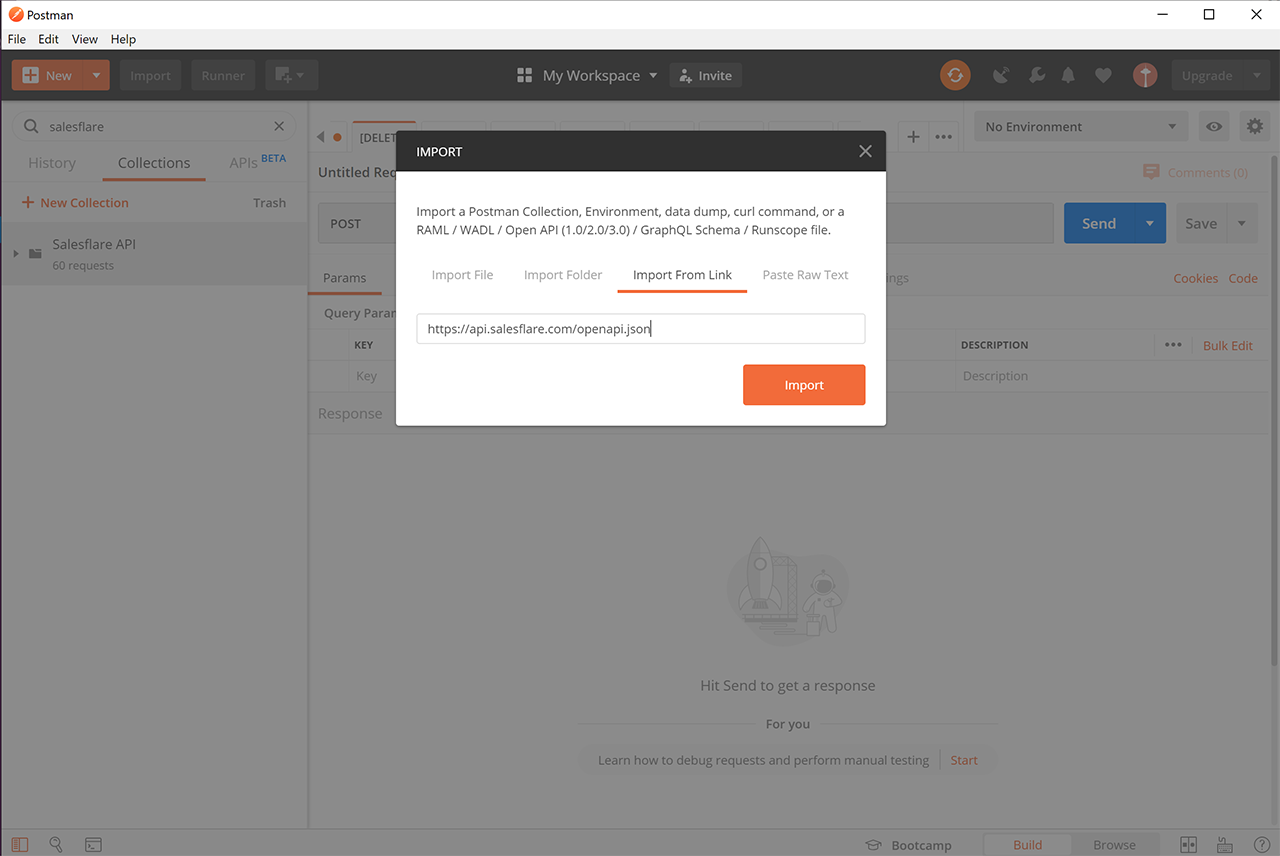The height and width of the screenshot is (856, 1280).
Task: Open params table three-dots options
Action: [1173, 345]
